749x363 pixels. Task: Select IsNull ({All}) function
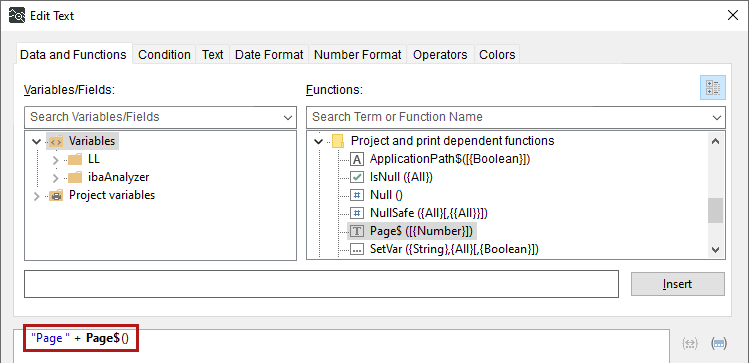point(401,177)
